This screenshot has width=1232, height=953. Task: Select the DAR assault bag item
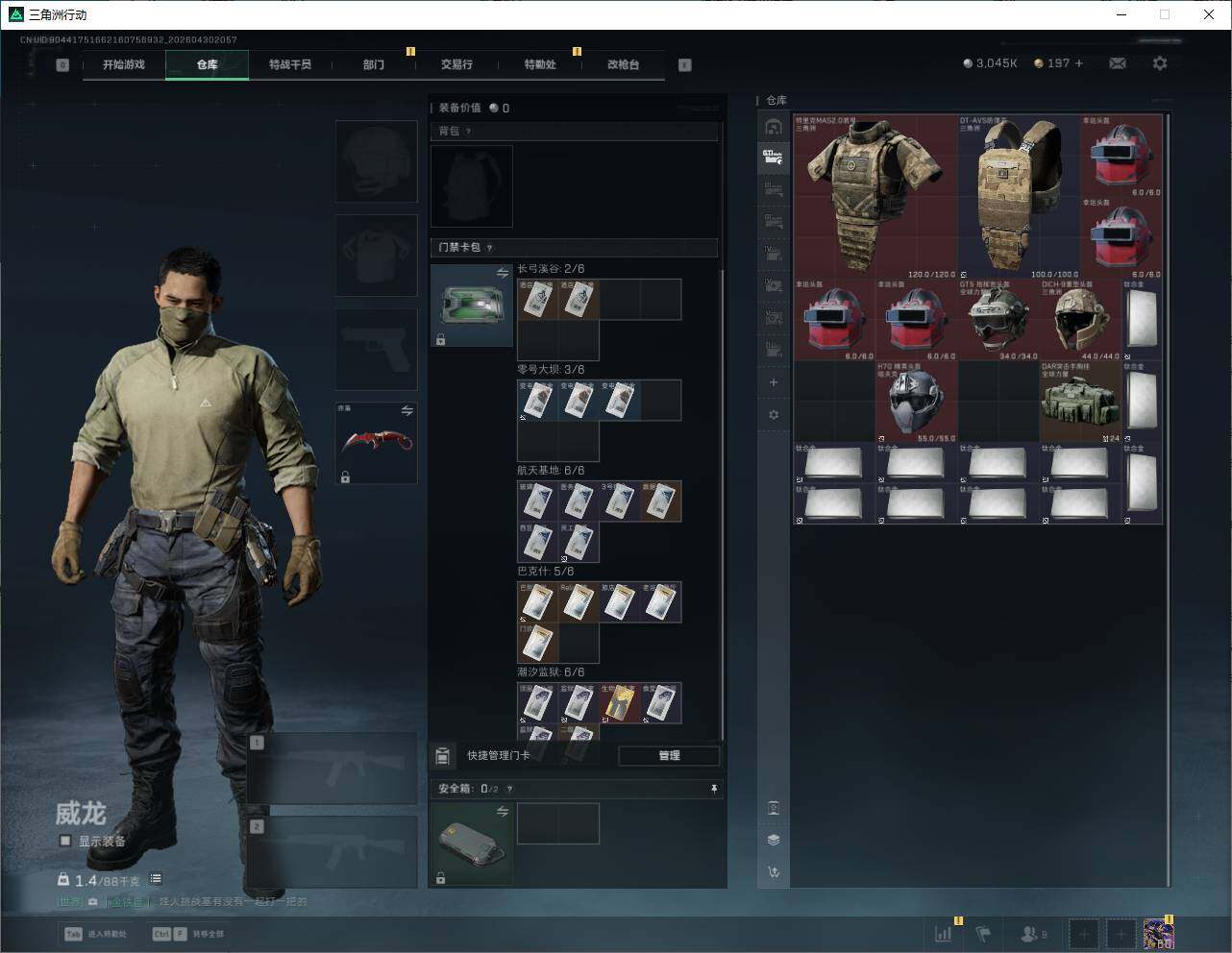[1080, 402]
